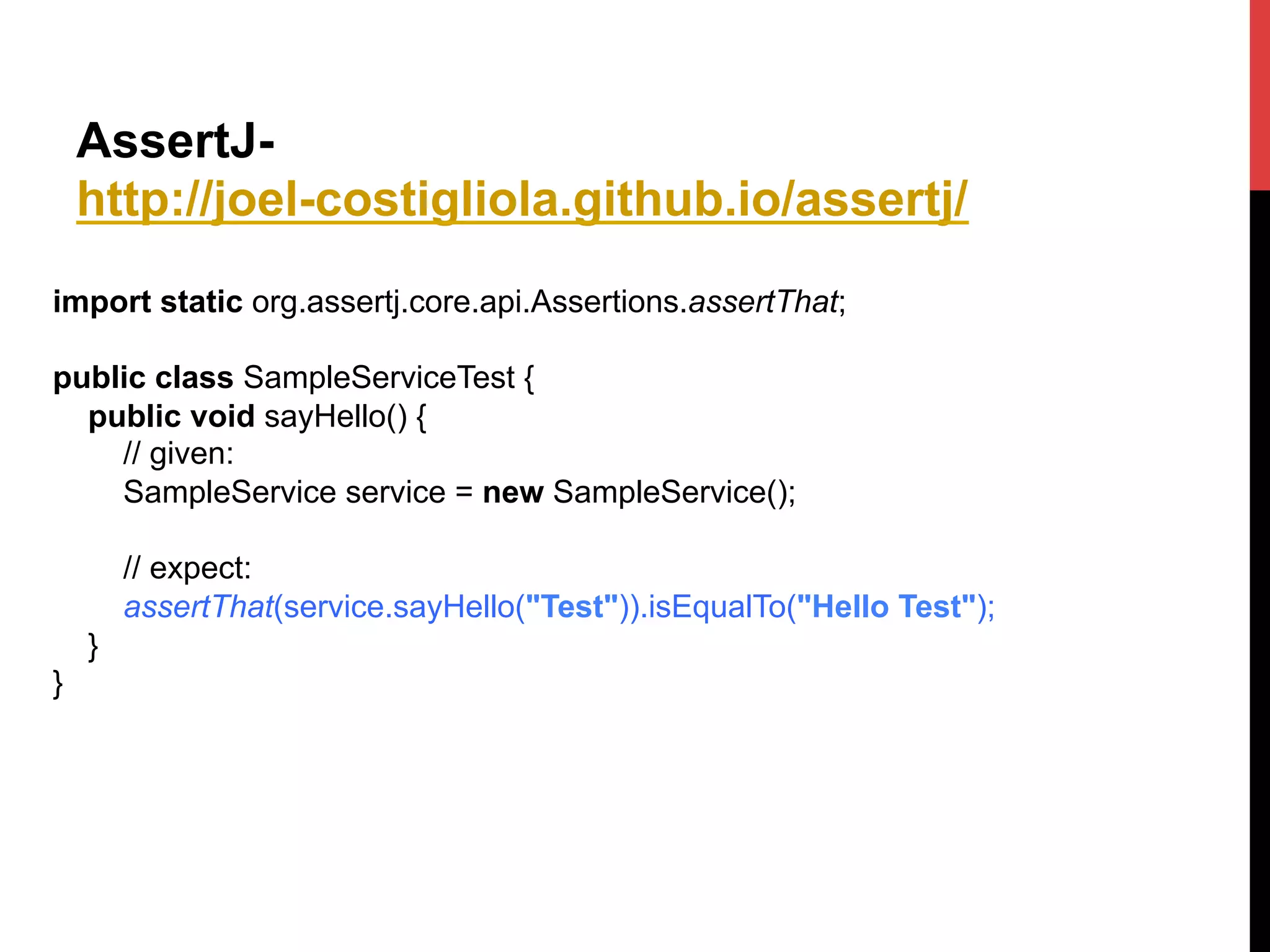1270x952 pixels.
Task: Click the blue assertThat isEqualTo line
Action: (x=559, y=607)
